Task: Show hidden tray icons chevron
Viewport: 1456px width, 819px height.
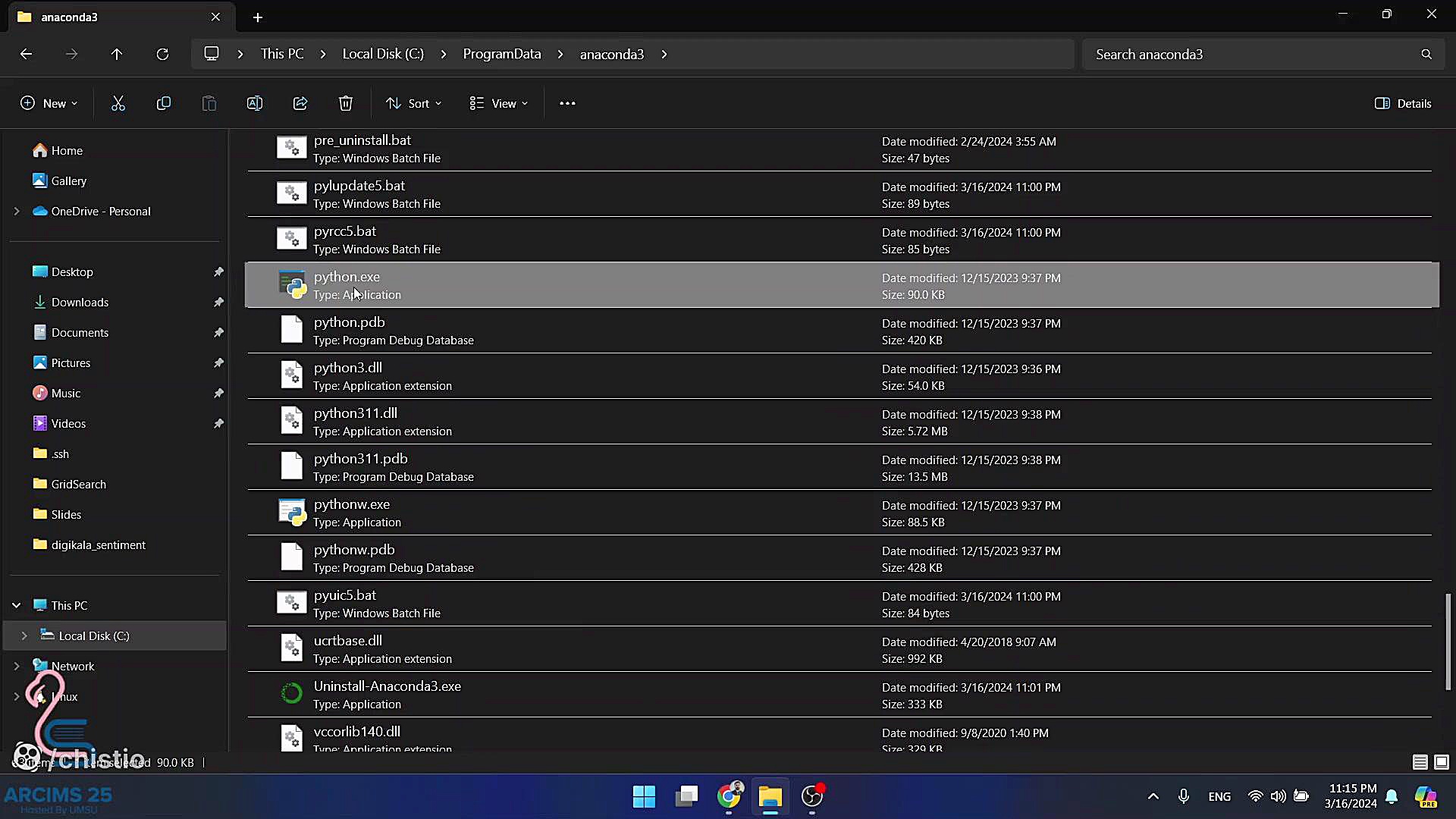Action: (x=1153, y=796)
